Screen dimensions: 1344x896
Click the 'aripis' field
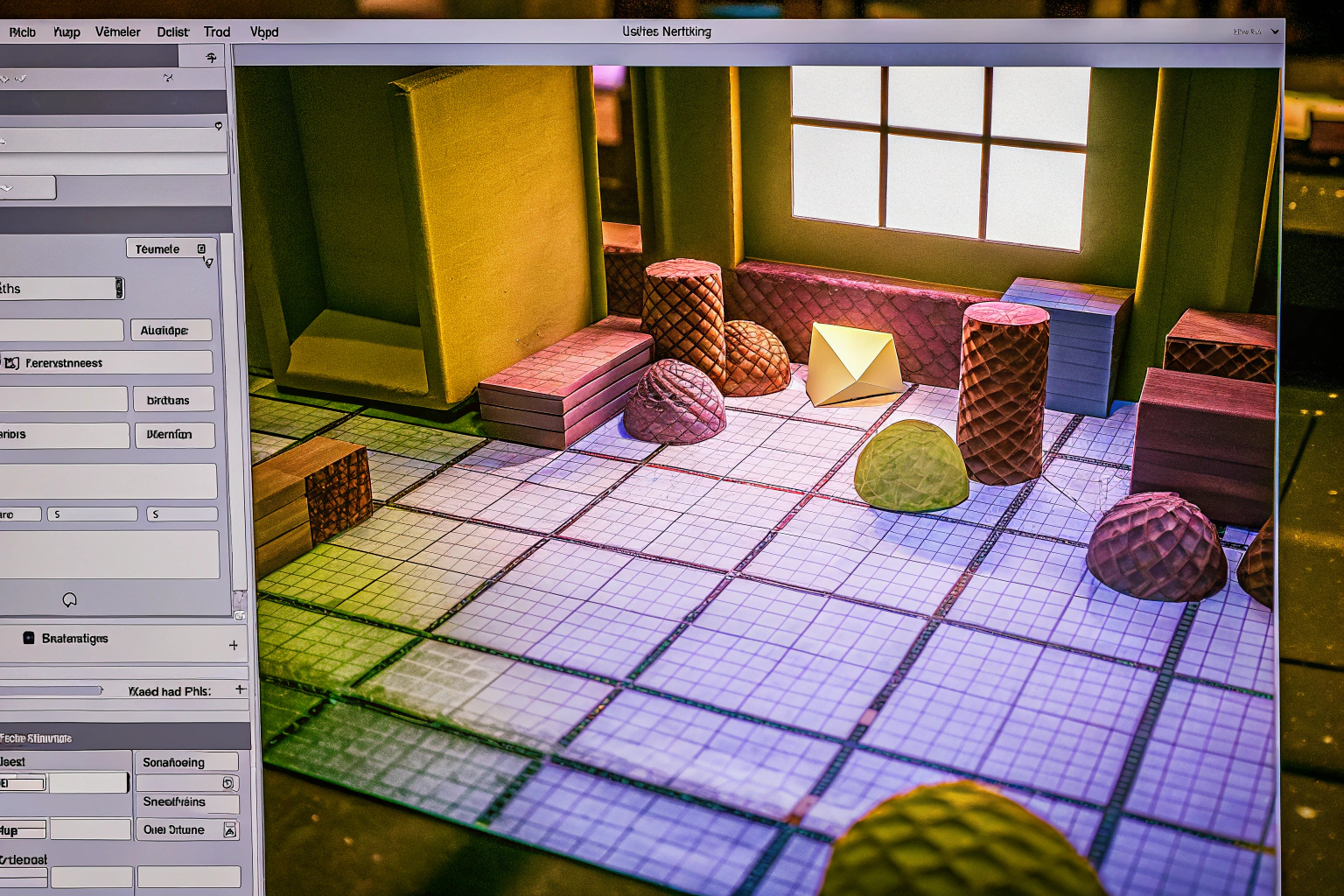tap(64, 435)
